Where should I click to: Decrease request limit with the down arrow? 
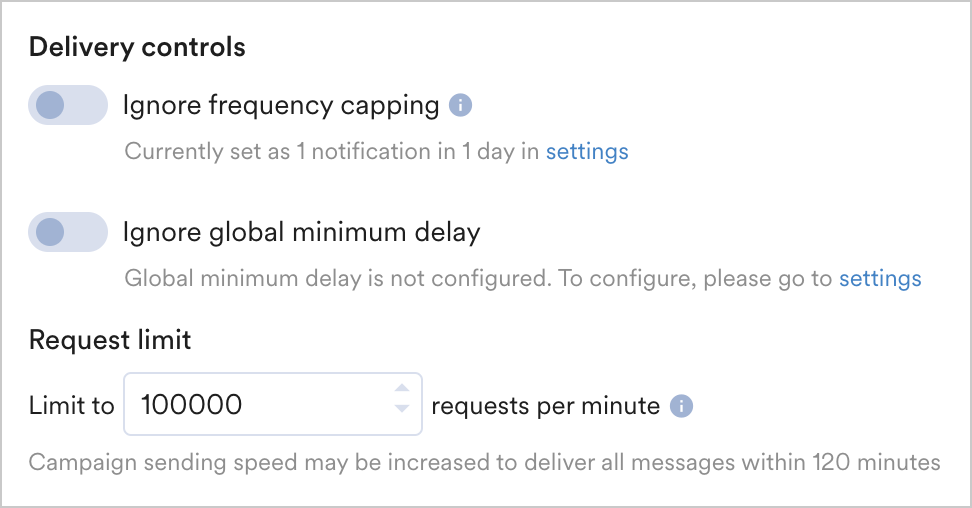[x=402, y=408]
